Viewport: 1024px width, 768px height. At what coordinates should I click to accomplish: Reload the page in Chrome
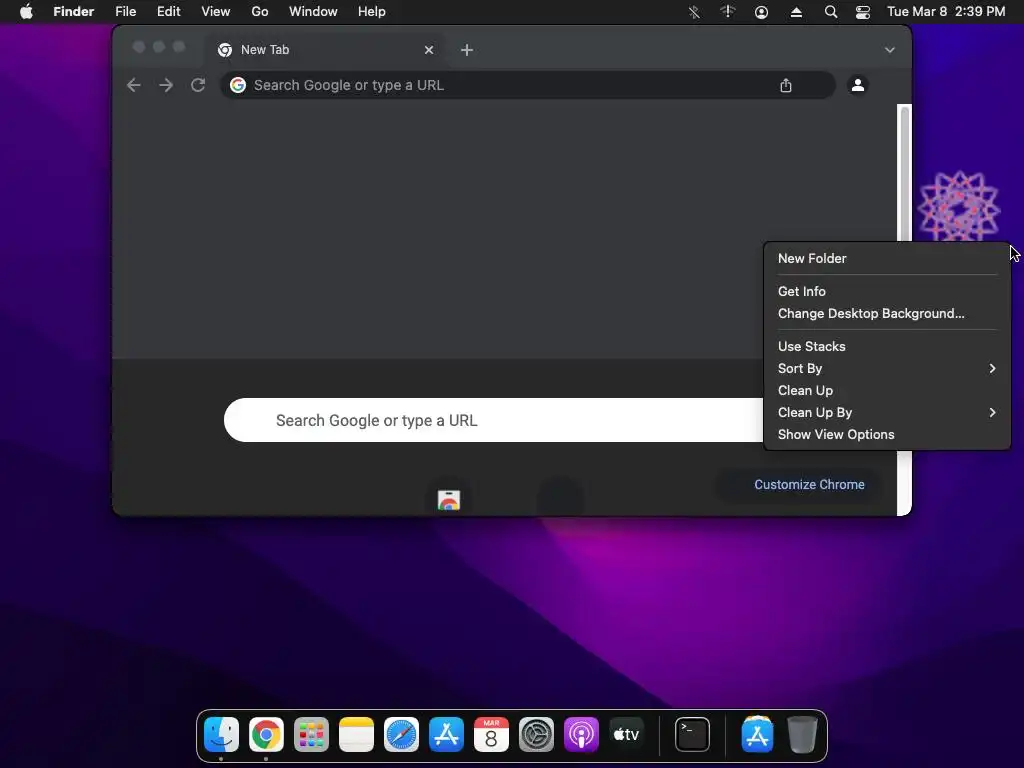pos(198,85)
